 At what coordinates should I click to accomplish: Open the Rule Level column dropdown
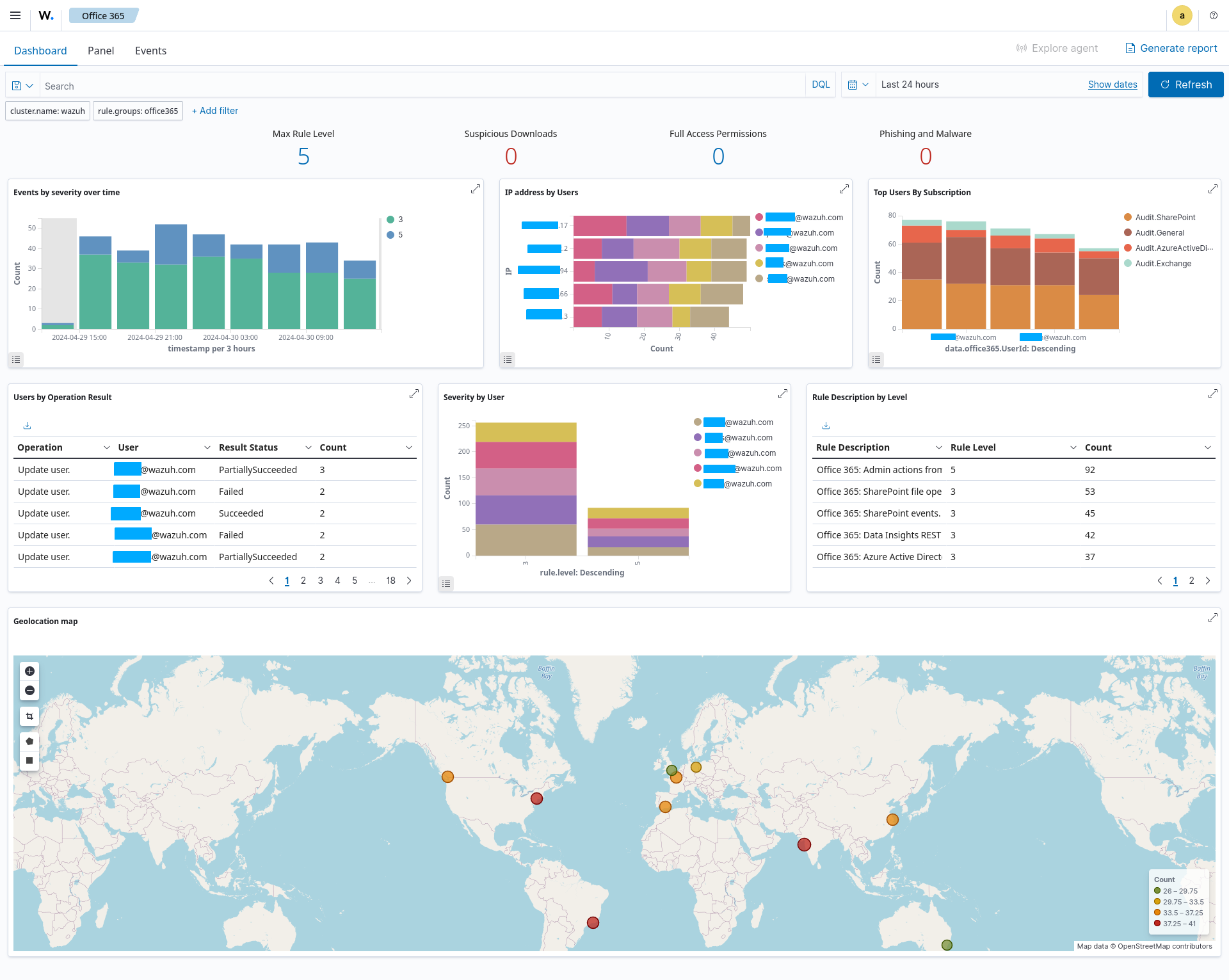[x=1073, y=447]
